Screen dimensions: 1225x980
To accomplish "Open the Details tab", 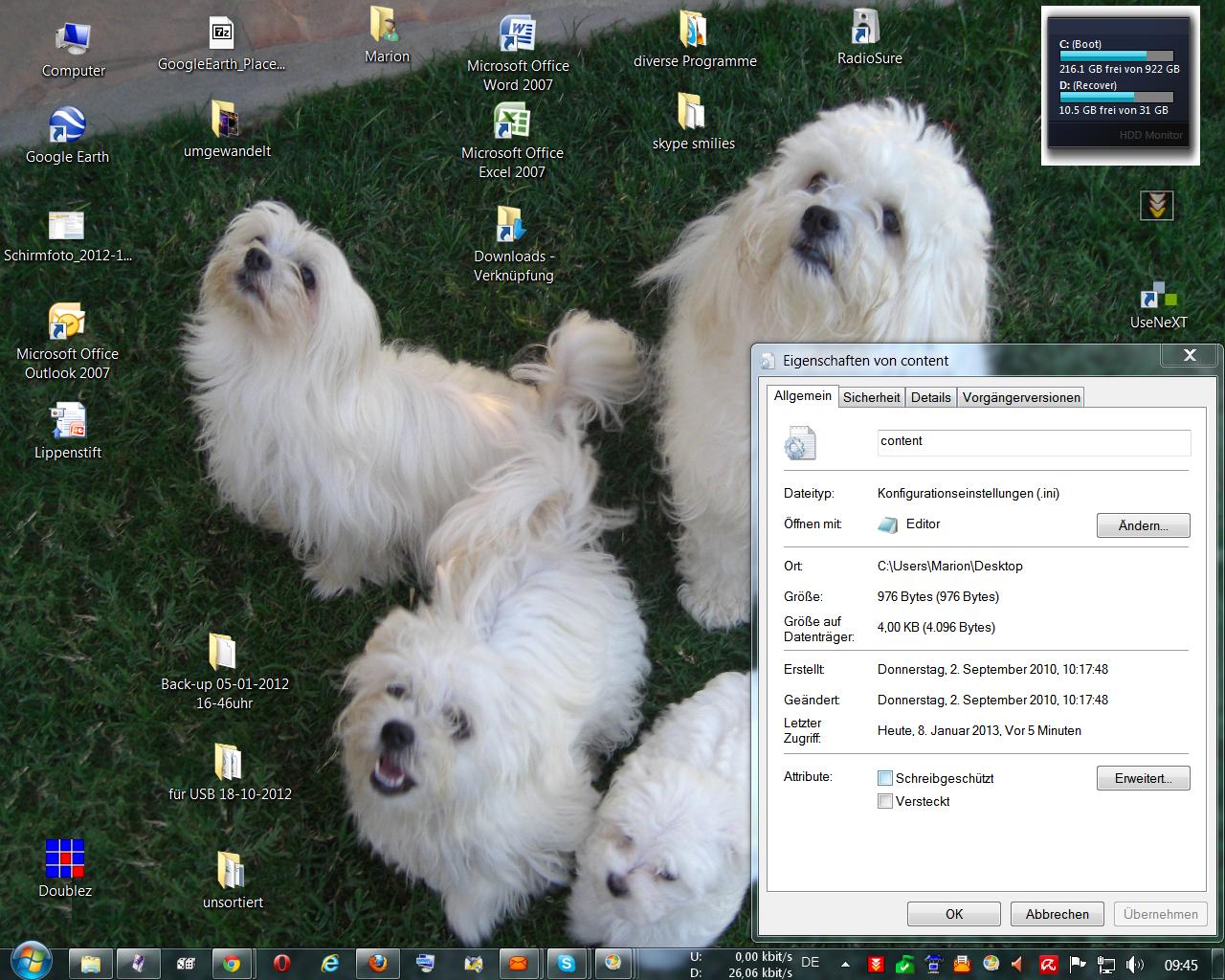I will pyautogui.click(x=930, y=397).
